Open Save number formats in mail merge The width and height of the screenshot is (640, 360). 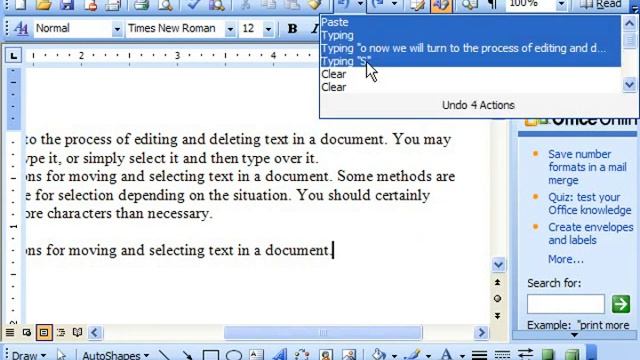click(587, 167)
